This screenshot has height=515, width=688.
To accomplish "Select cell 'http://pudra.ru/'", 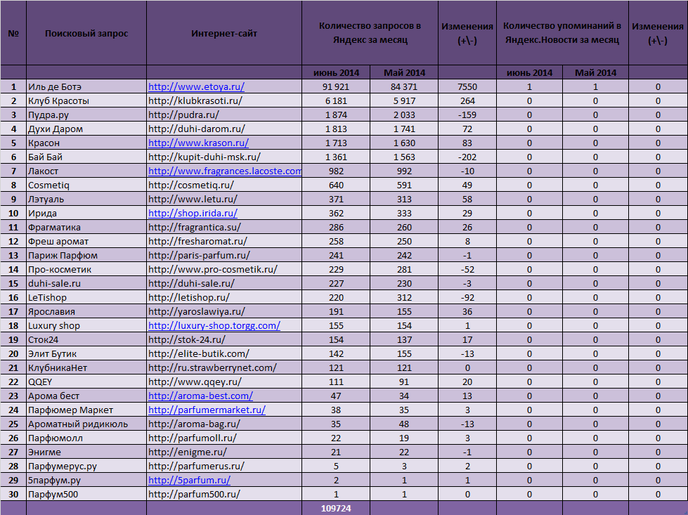I will (224, 115).
